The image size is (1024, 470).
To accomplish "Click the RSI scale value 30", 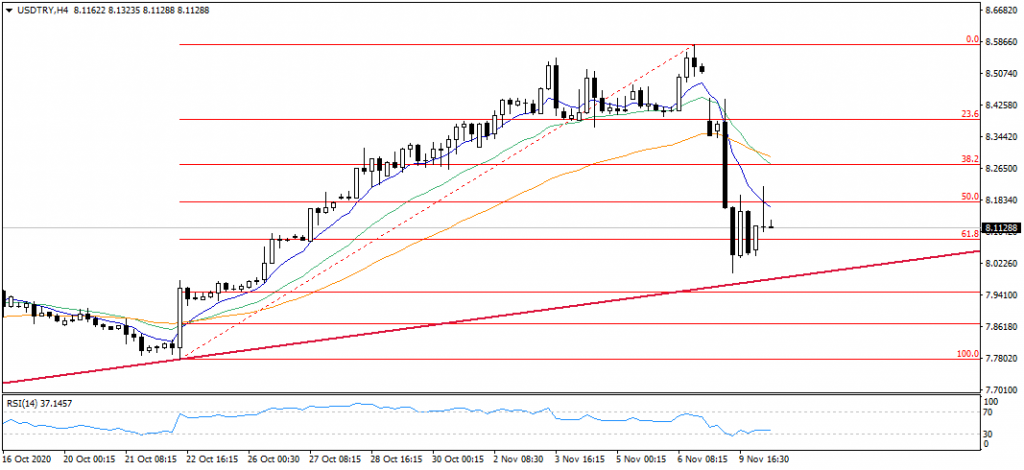I will pyautogui.click(x=989, y=432).
